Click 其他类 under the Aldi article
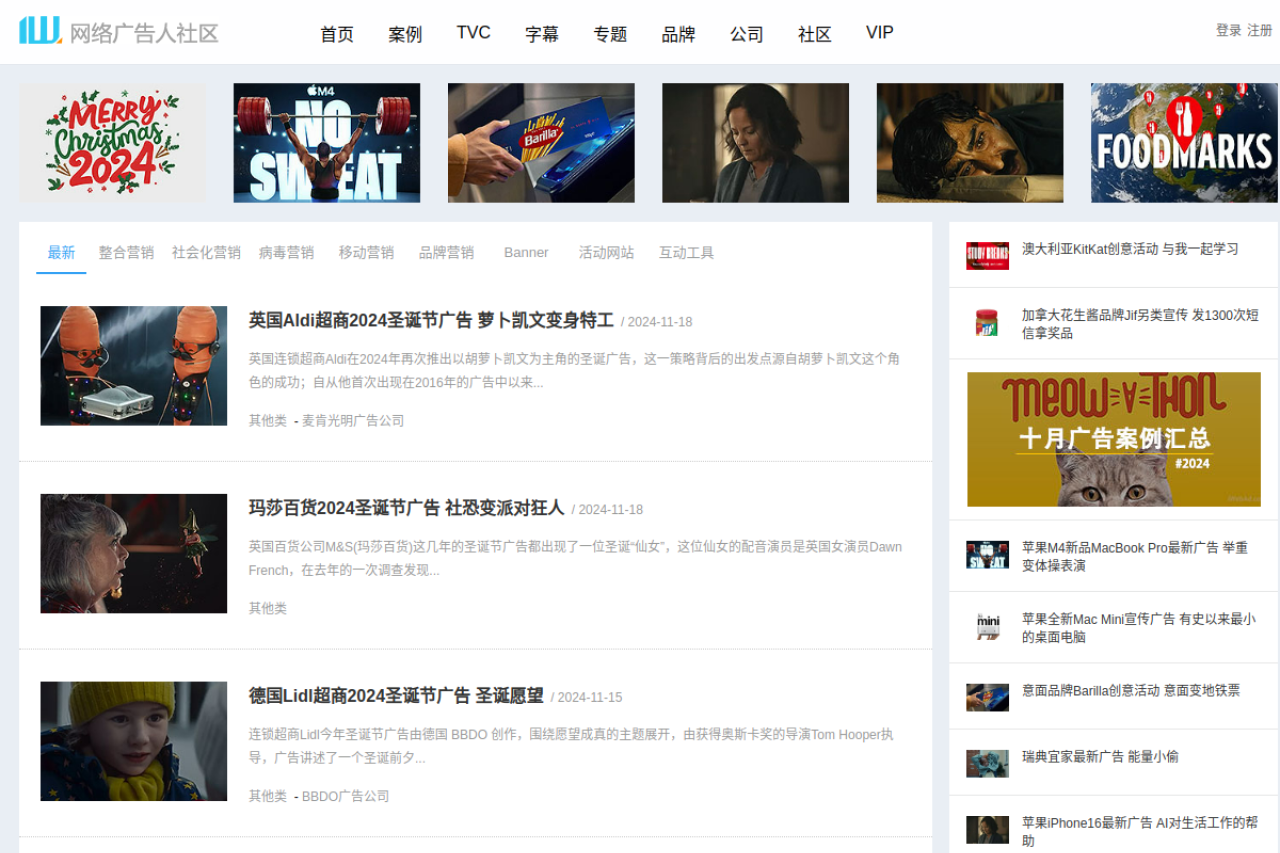1280x853 pixels. pyautogui.click(x=268, y=421)
